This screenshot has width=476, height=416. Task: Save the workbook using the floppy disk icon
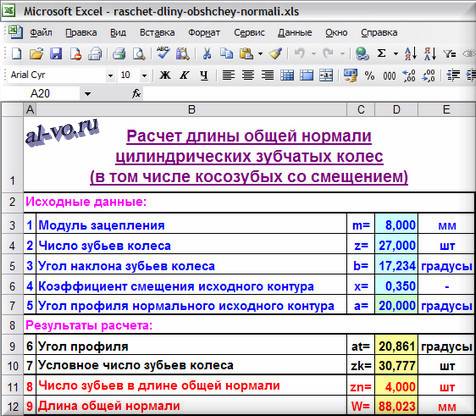tap(56, 54)
